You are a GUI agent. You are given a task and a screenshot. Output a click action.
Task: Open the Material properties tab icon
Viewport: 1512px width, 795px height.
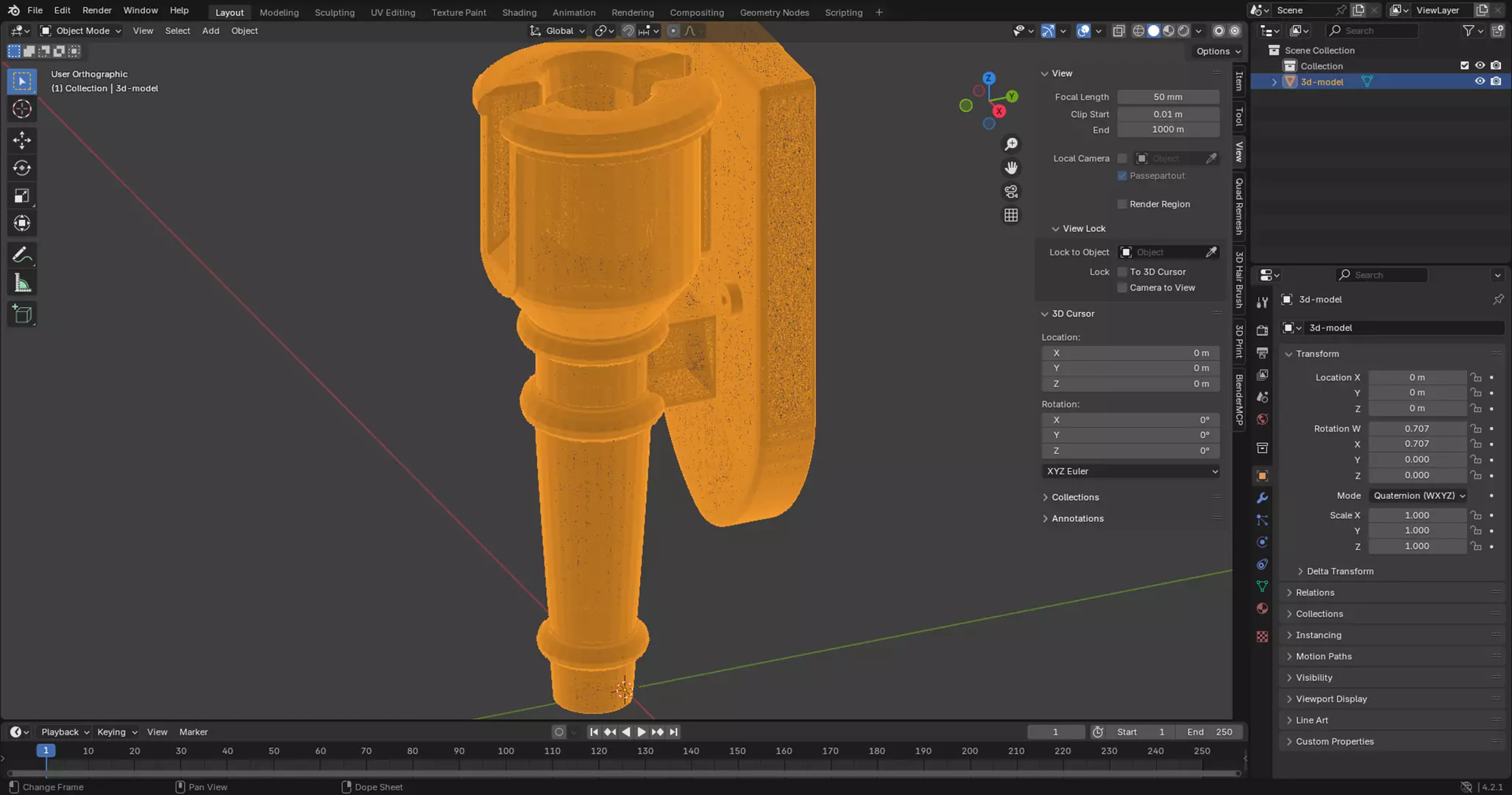point(1263,608)
